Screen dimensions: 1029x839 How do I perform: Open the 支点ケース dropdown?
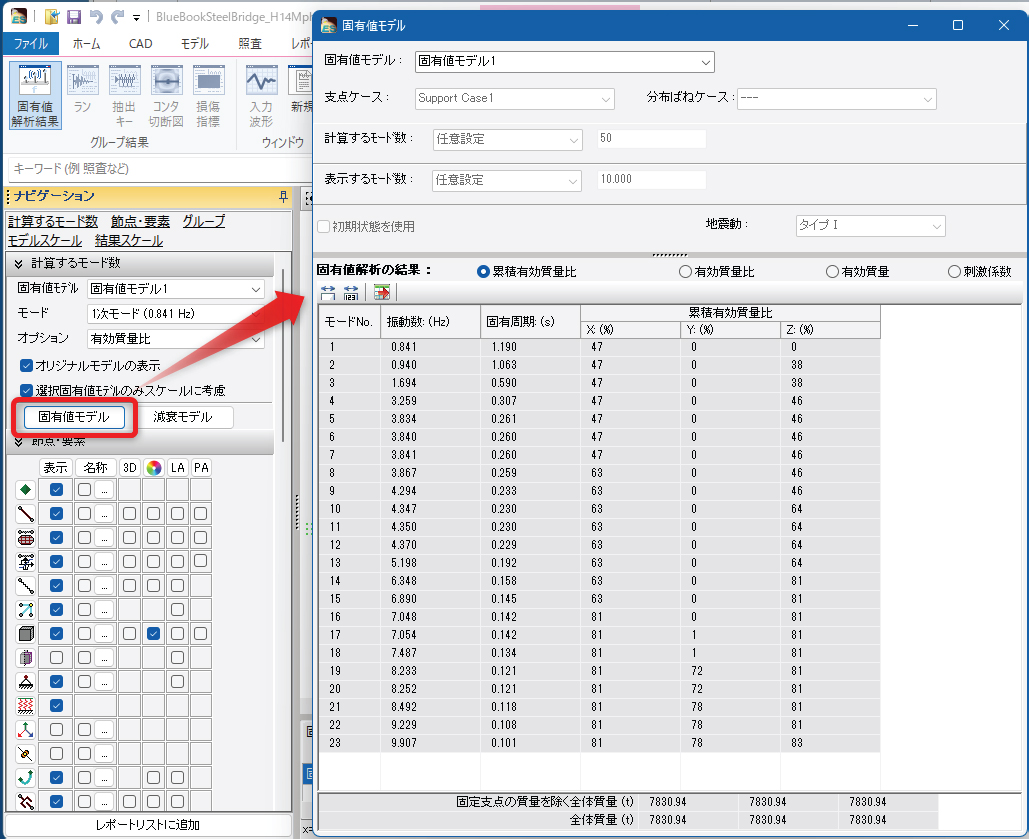514,98
